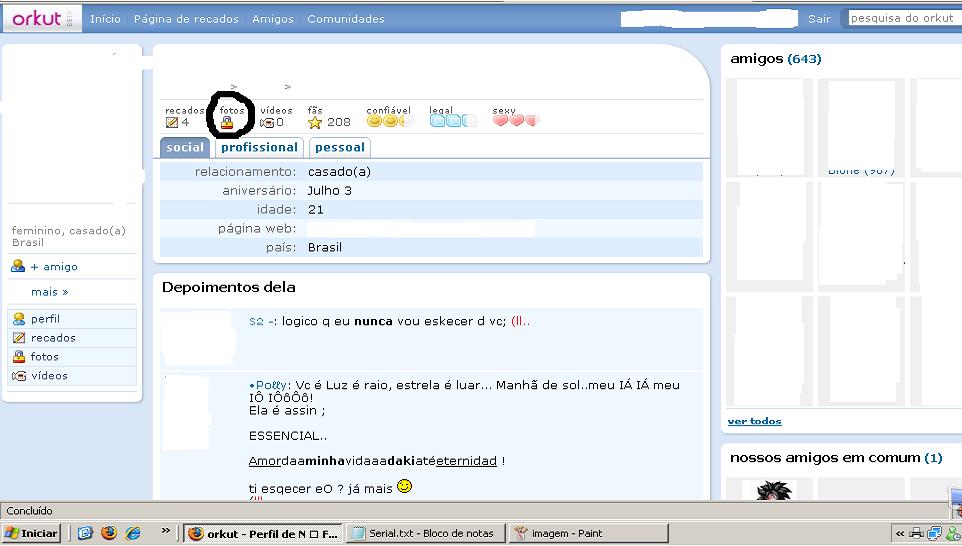Click the Julho 3 birthday value
The height and width of the screenshot is (546, 962).
(x=330, y=191)
